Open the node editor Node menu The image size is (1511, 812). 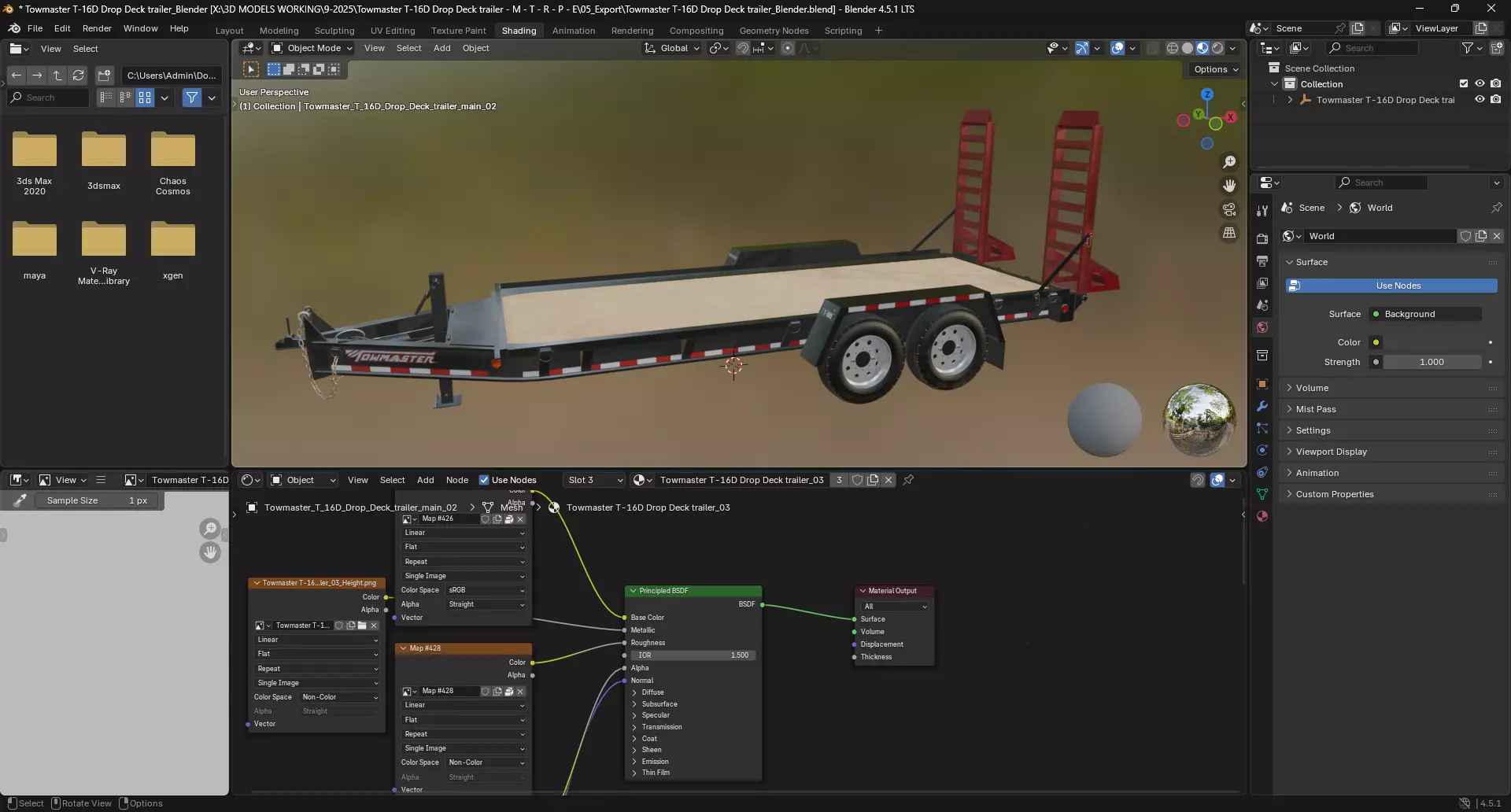click(457, 480)
